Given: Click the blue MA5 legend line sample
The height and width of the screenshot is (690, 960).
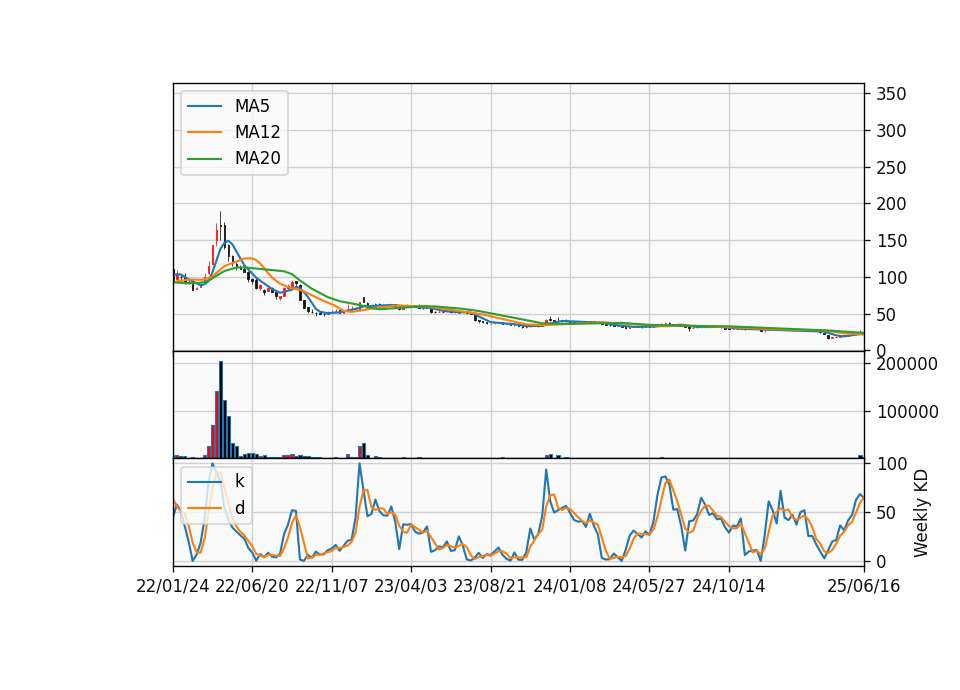Looking at the screenshot, I should click(204, 106).
